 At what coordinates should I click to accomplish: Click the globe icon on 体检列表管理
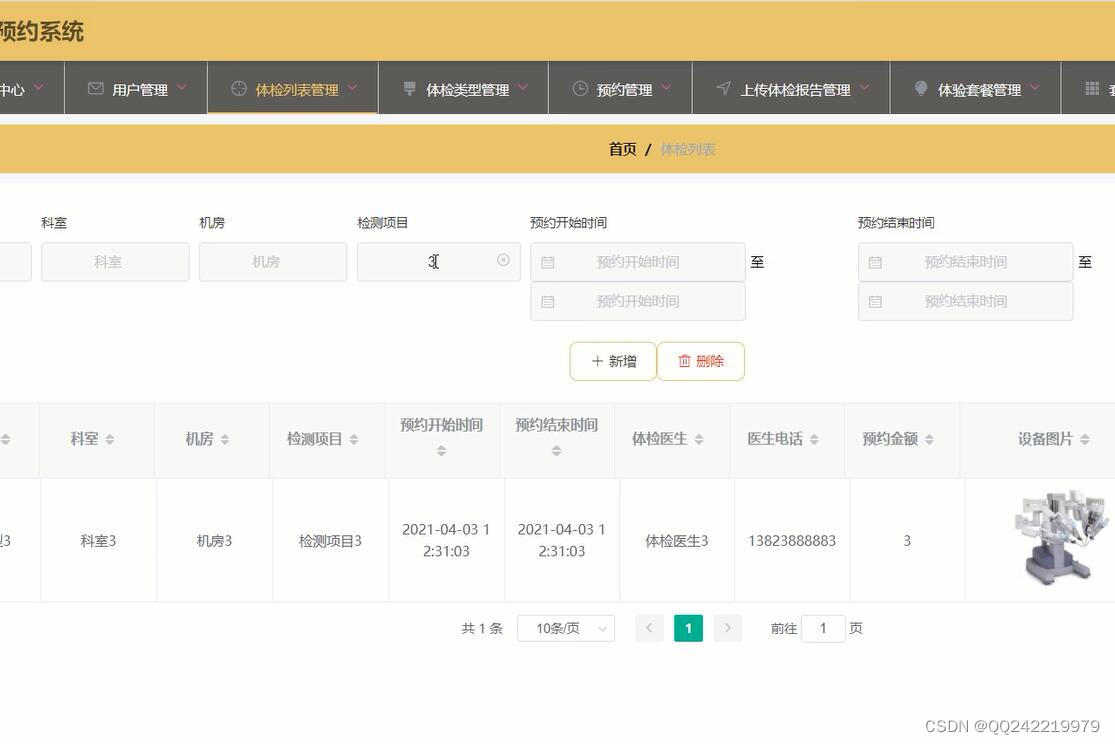click(x=239, y=88)
